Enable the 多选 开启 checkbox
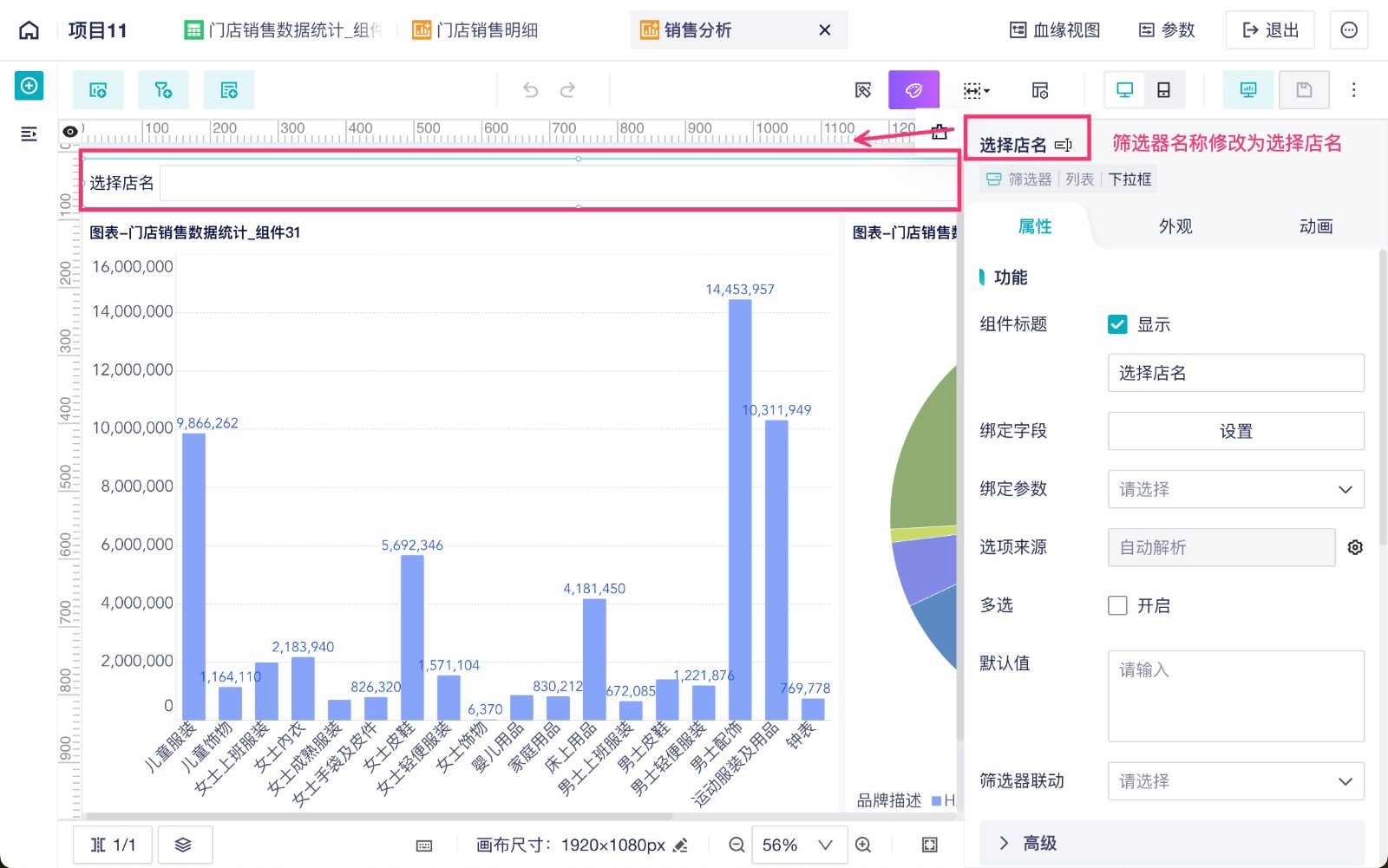The height and width of the screenshot is (868, 1388). [x=1117, y=605]
